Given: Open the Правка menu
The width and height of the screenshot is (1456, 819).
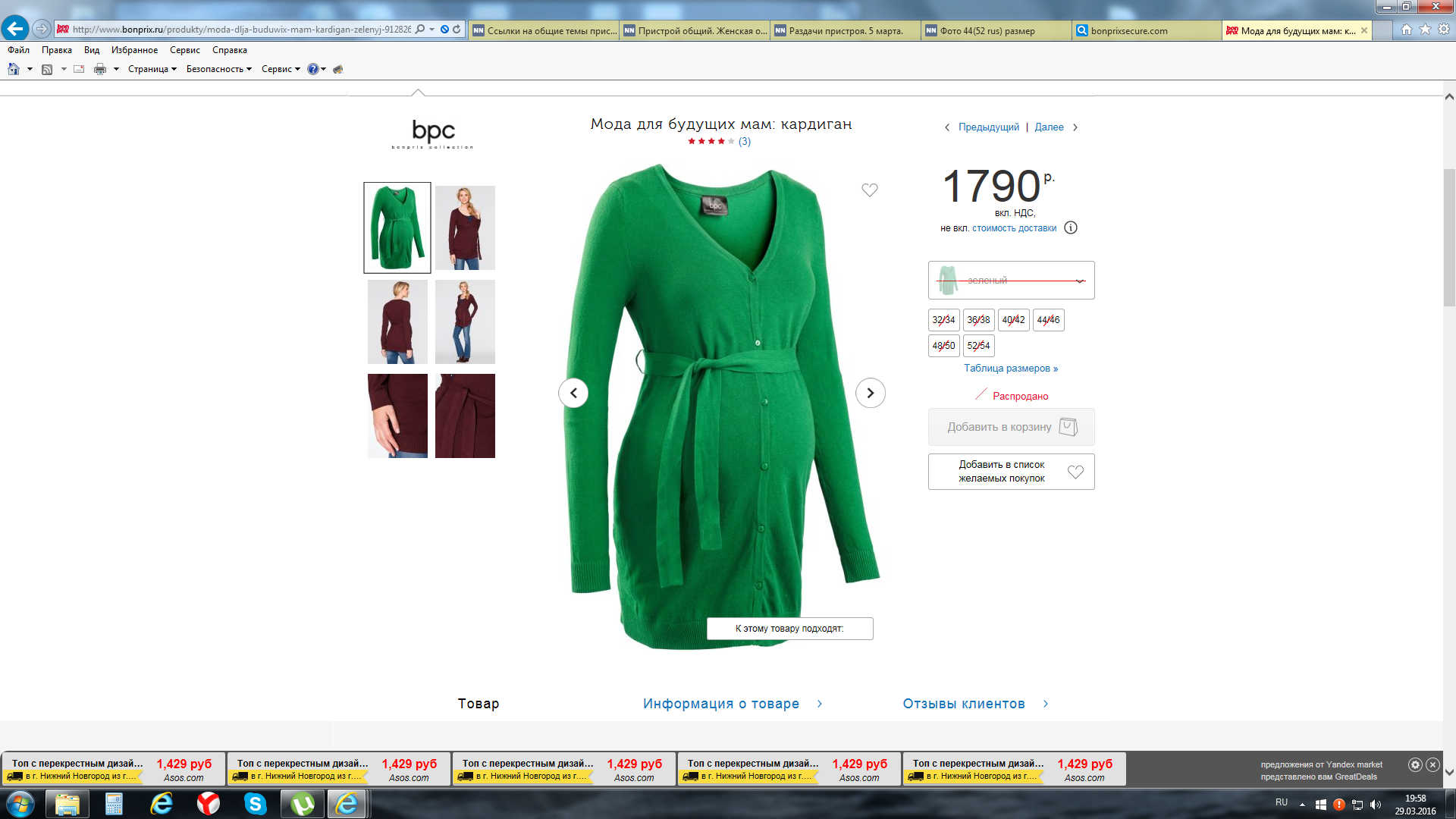Looking at the screenshot, I should [57, 50].
